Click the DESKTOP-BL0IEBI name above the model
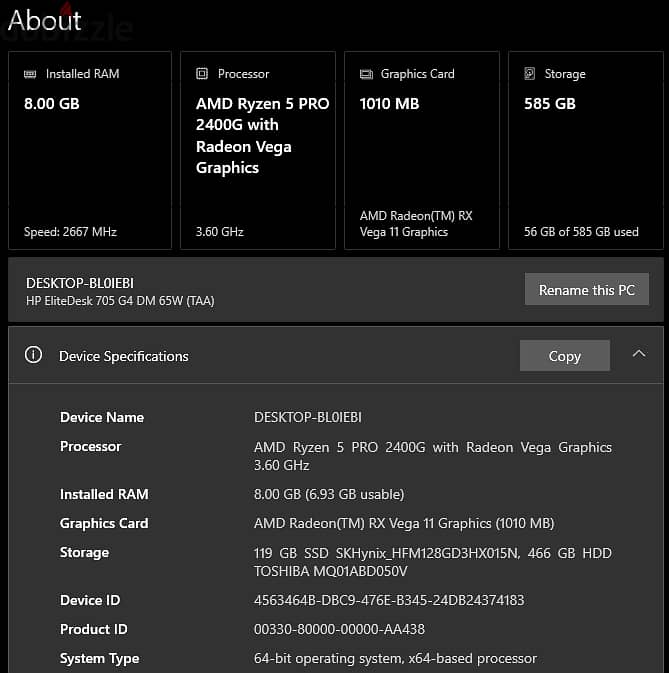The width and height of the screenshot is (669, 673). point(80,283)
